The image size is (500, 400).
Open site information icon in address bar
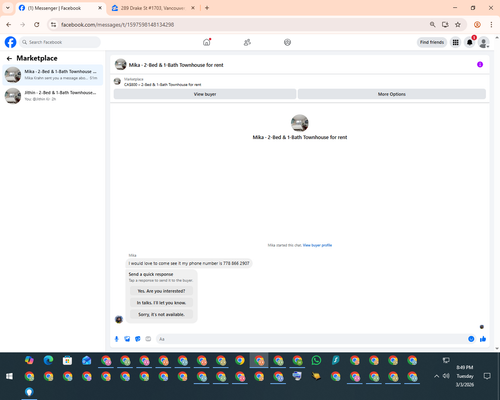point(53,25)
